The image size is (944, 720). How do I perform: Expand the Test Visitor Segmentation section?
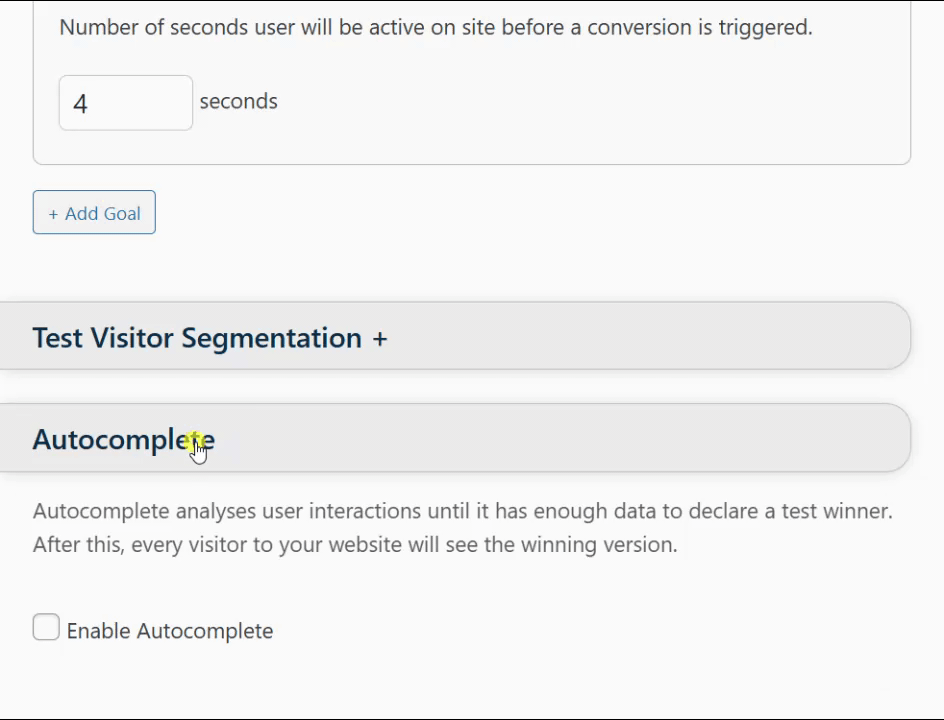[x=455, y=337]
